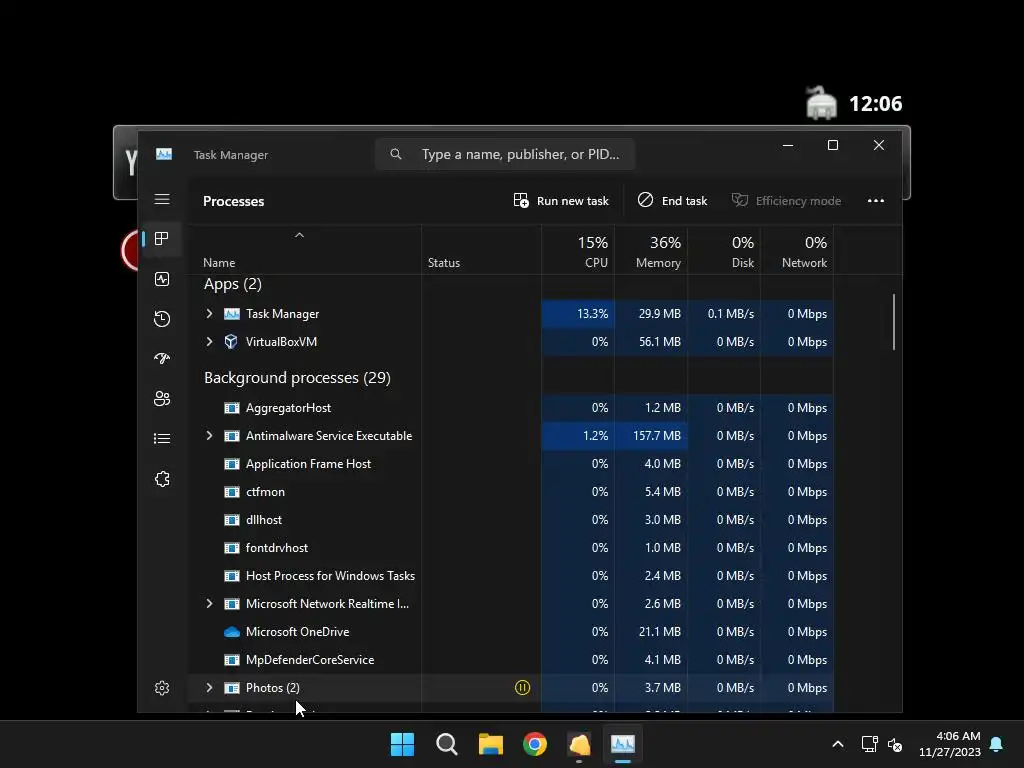This screenshot has height=768, width=1024.
Task: Expand the Photos (2) process group
Action: tap(209, 687)
